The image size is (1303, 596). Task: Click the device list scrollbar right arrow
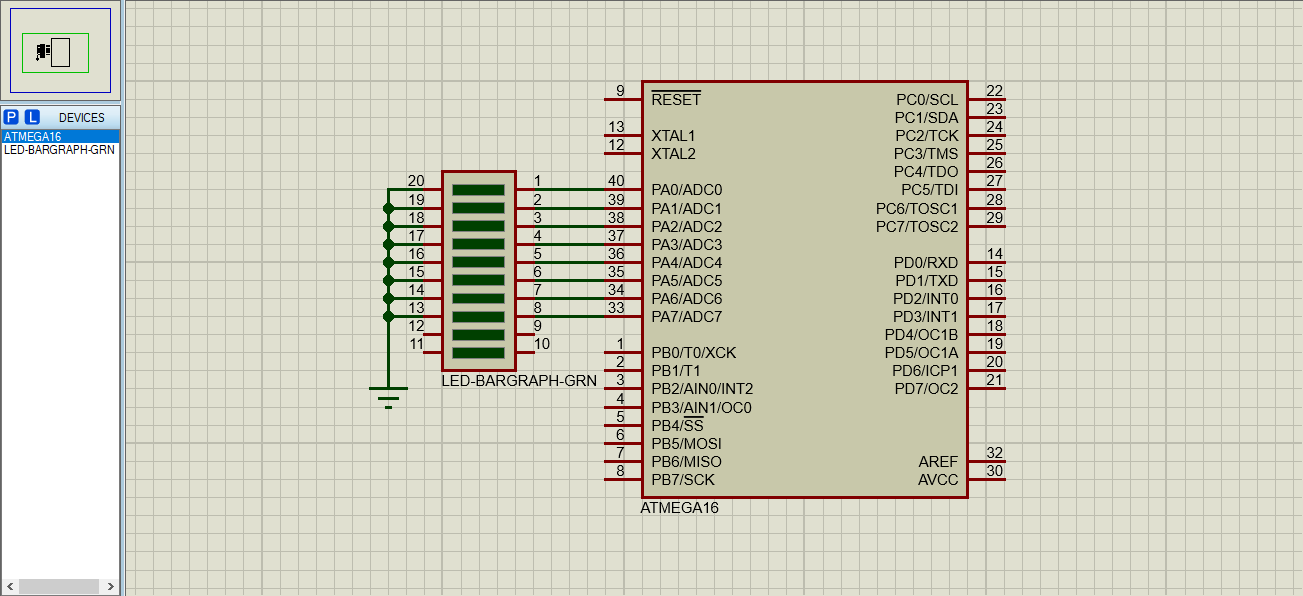pos(111,586)
